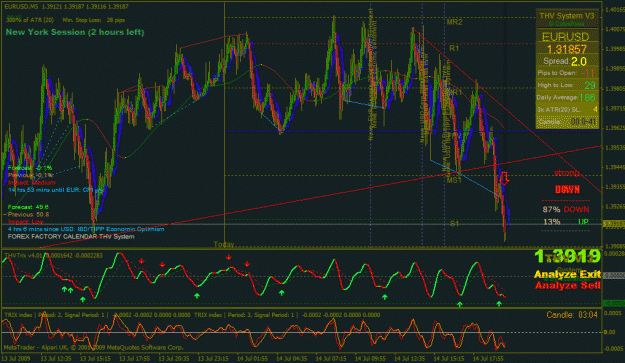Image resolution: width=625 pixels, height=363 pixels.
Task: Click the 'Impact: Medium' label
Action: (31, 182)
